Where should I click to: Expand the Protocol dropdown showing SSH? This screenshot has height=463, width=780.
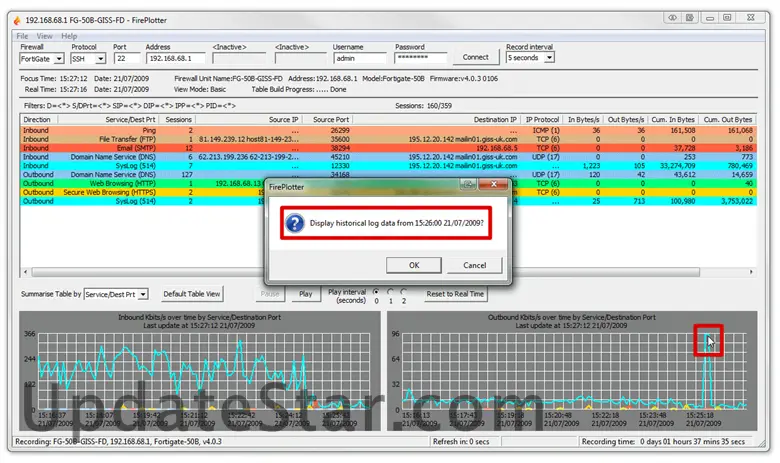pos(101,59)
